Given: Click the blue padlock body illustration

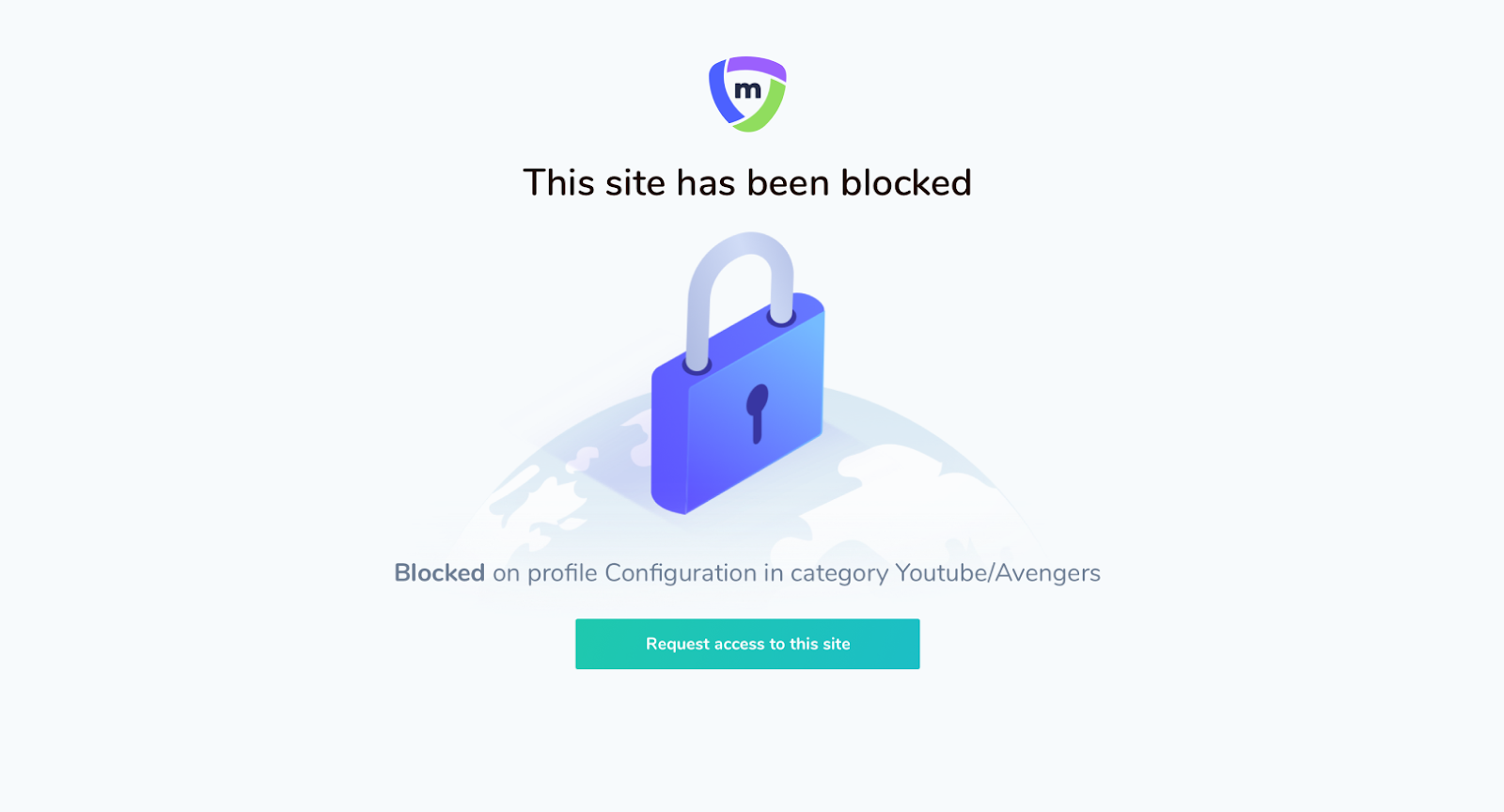Looking at the screenshot, I should (738, 404).
